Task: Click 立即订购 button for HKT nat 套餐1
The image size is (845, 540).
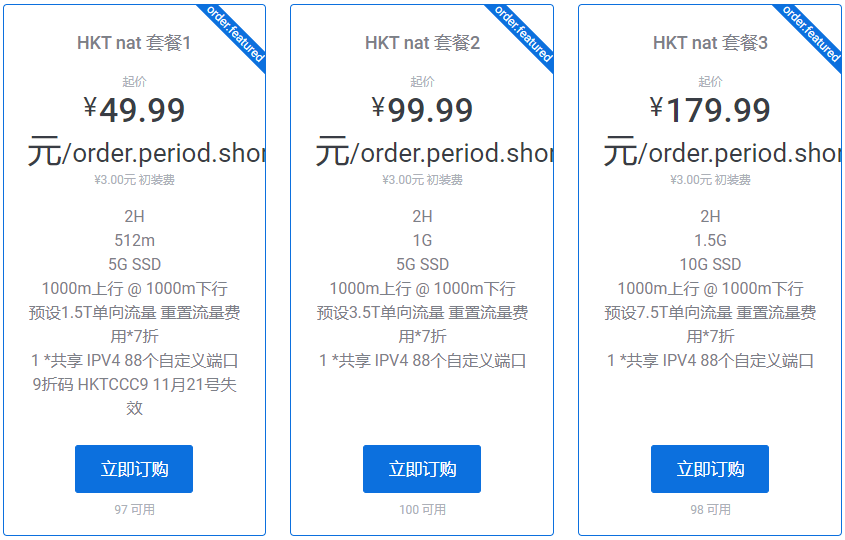Action: [134, 469]
